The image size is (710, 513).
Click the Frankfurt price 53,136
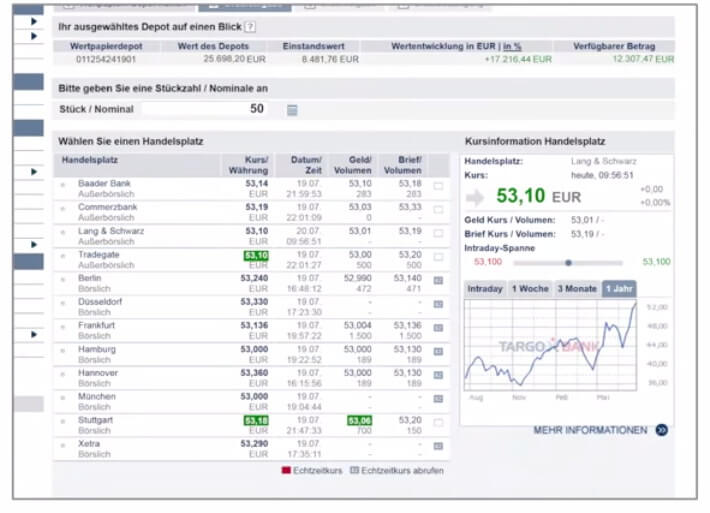tap(254, 326)
